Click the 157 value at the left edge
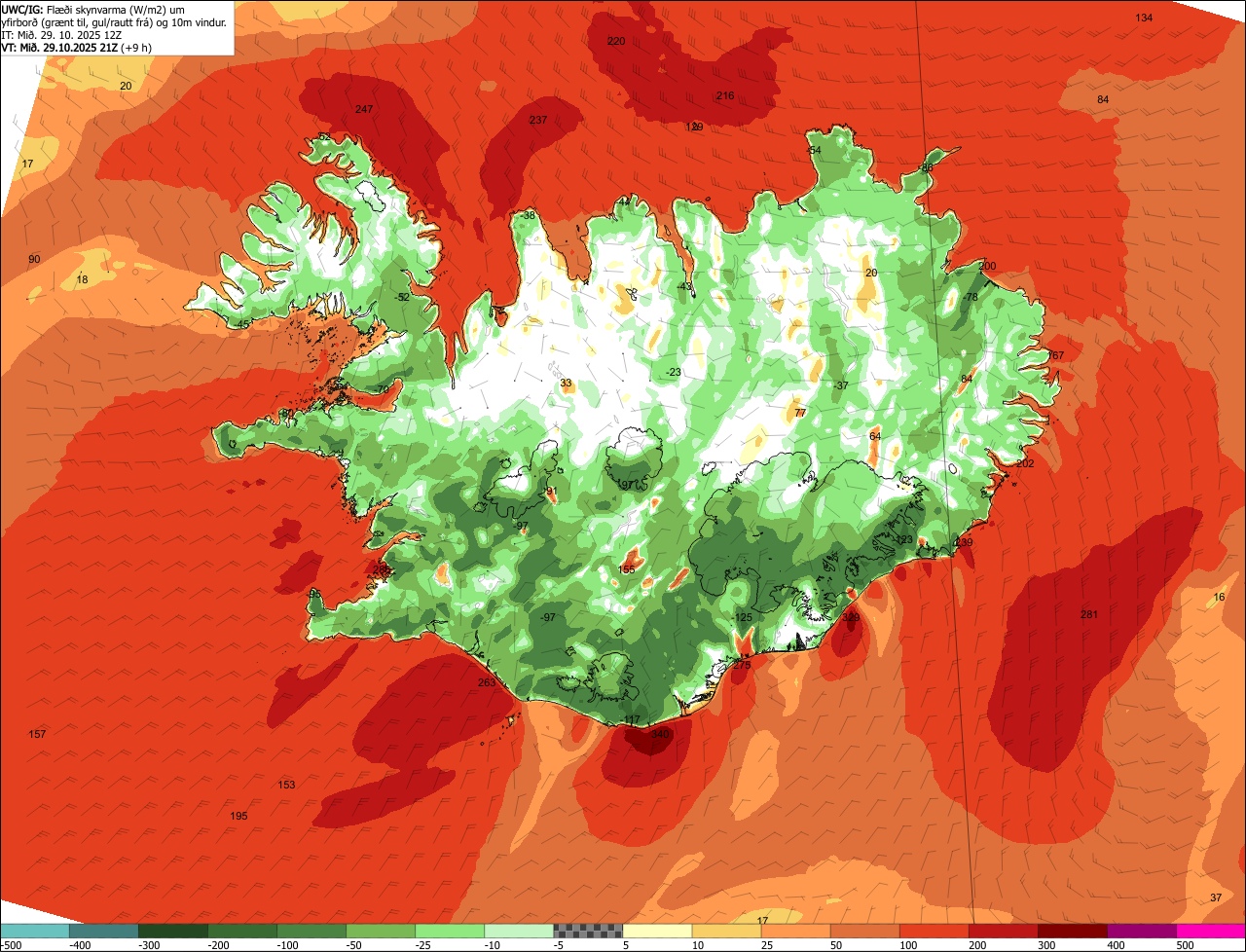The width and height of the screenshot is (1246, 952). click(x=37, y=734)
